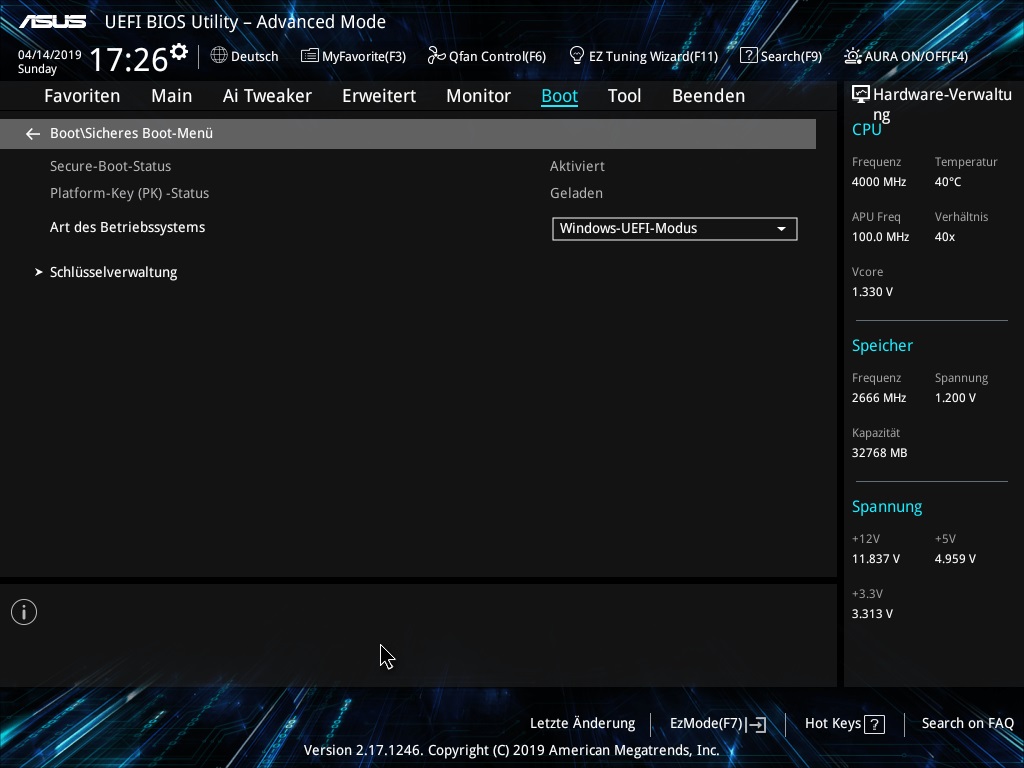Click the 04/14/2019 date
This screenshot has height=768, width=1024.
[50, 55]
